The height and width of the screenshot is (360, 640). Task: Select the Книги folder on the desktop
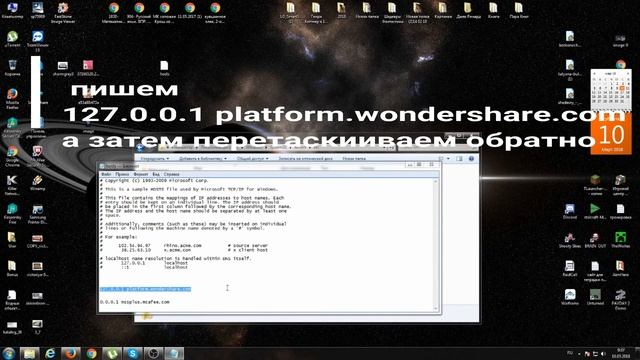[493, 10]
